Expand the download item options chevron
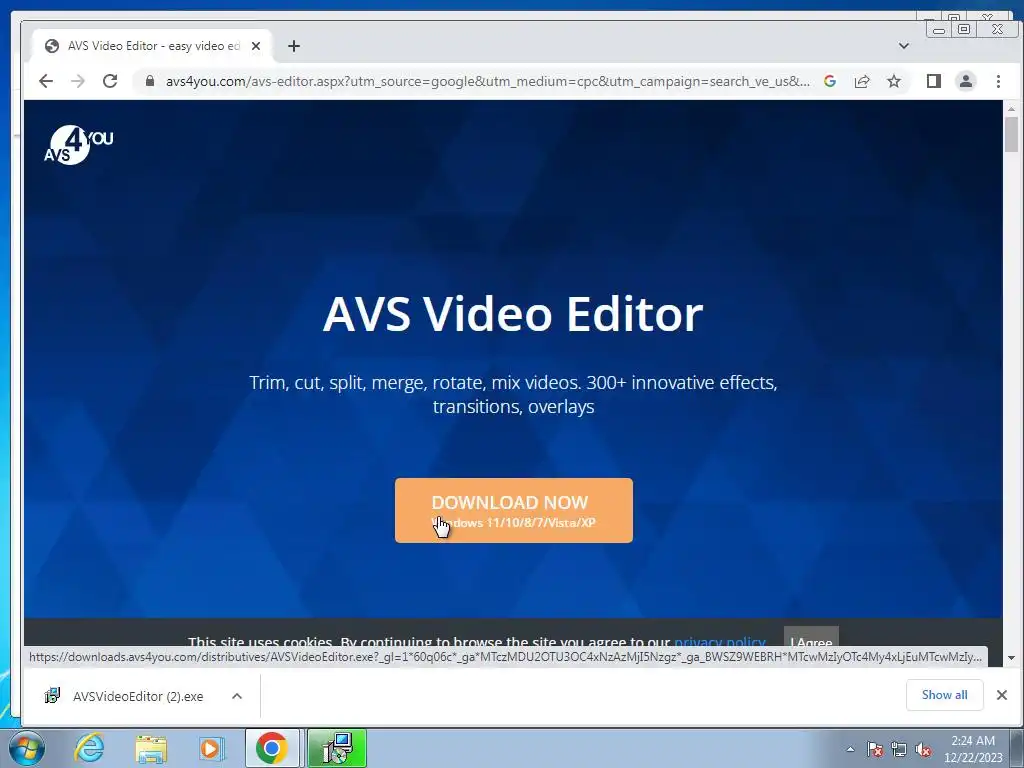1024x768 pixels. 237,696
